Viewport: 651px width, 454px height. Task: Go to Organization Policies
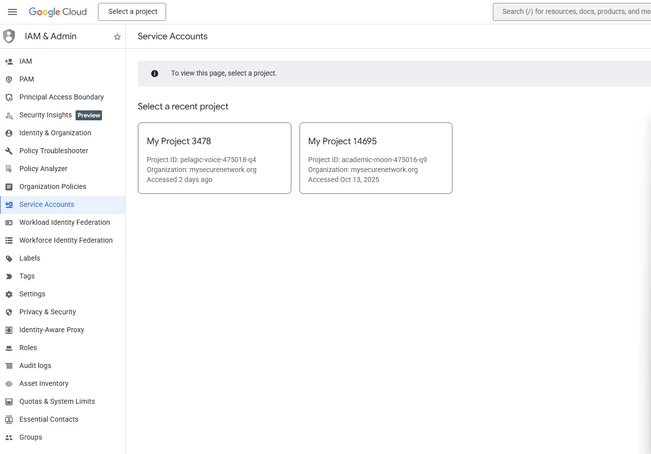(x=63, y=187)
